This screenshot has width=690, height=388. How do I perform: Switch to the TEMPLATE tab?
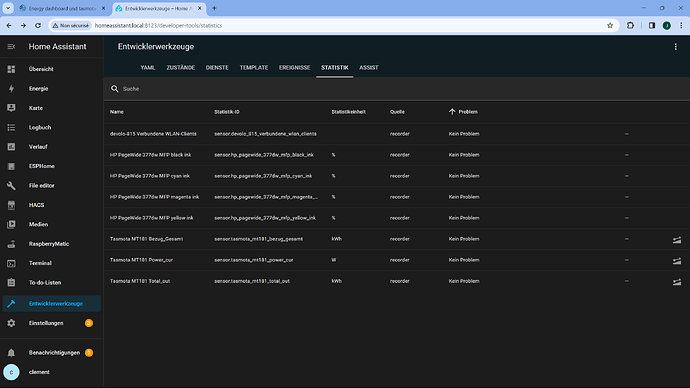point(254,68)
